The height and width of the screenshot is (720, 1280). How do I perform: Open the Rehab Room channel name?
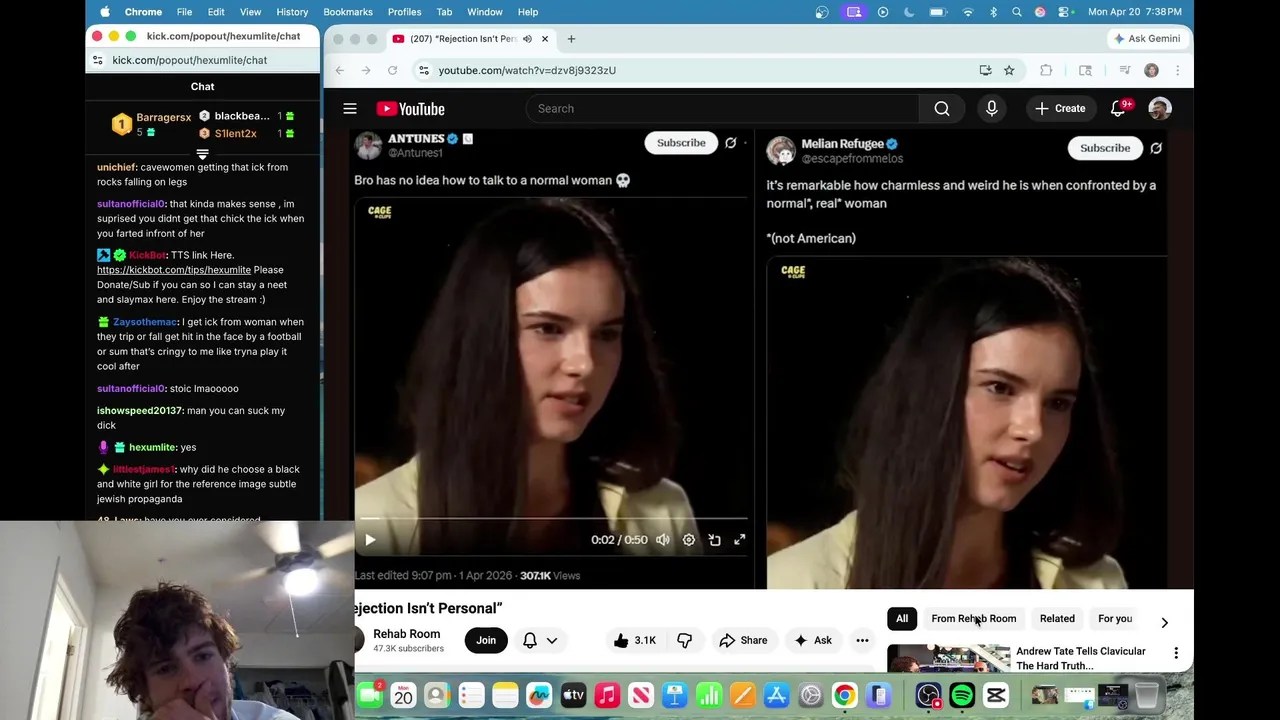406,634
